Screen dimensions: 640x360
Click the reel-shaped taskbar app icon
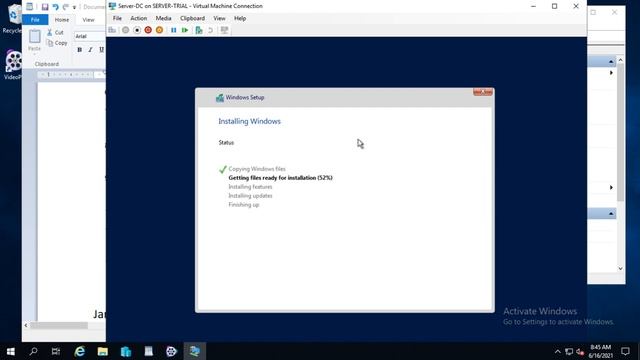[x=171, y=351]
